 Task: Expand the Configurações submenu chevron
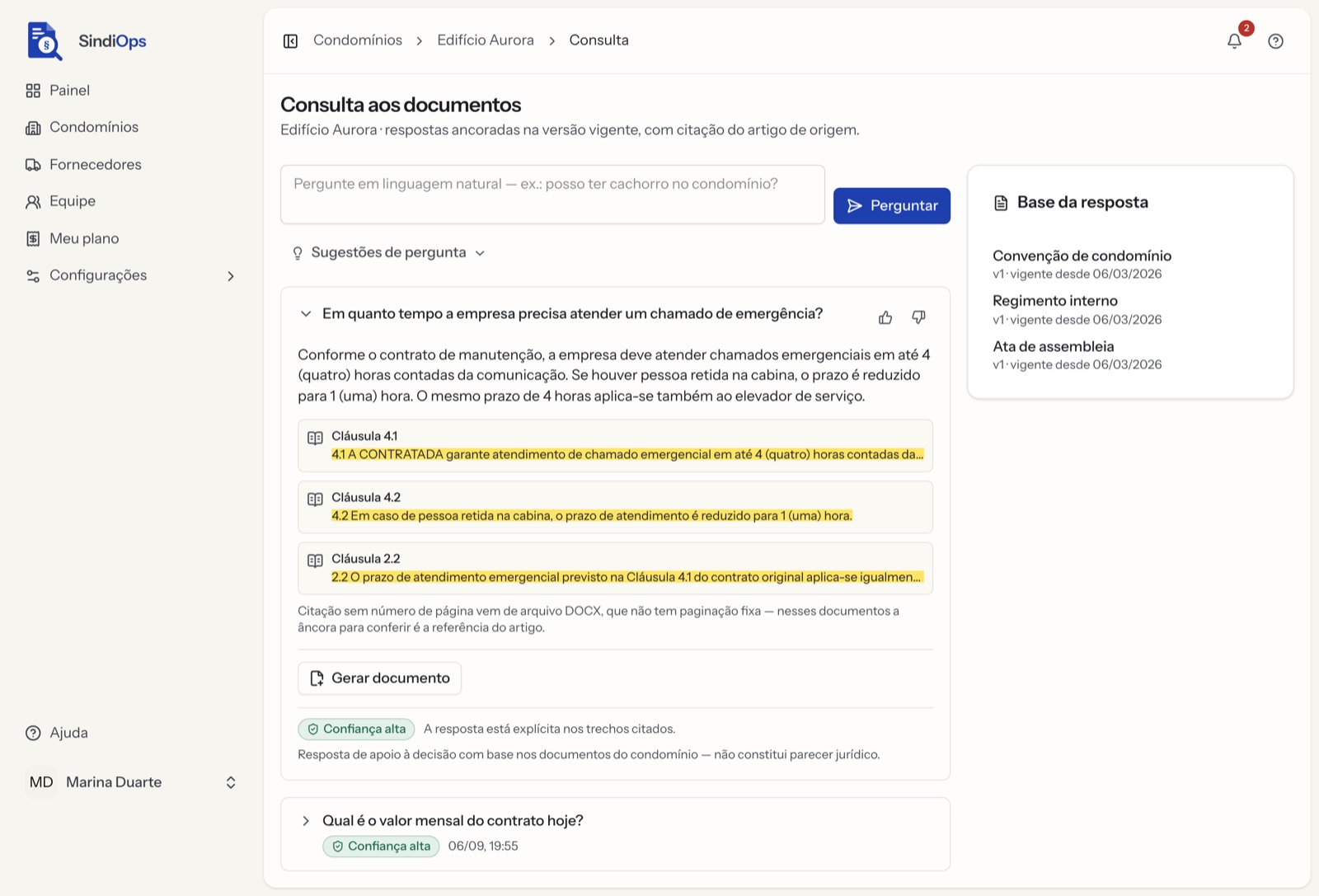pyautogui.click(x=231, y=276)
